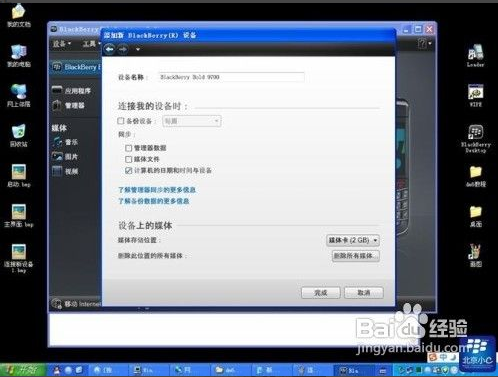Open the BlackBerry Desktop shortcut icon
Image resolution: width=498 pixels, height=377 pixels.
coord(476,138)
